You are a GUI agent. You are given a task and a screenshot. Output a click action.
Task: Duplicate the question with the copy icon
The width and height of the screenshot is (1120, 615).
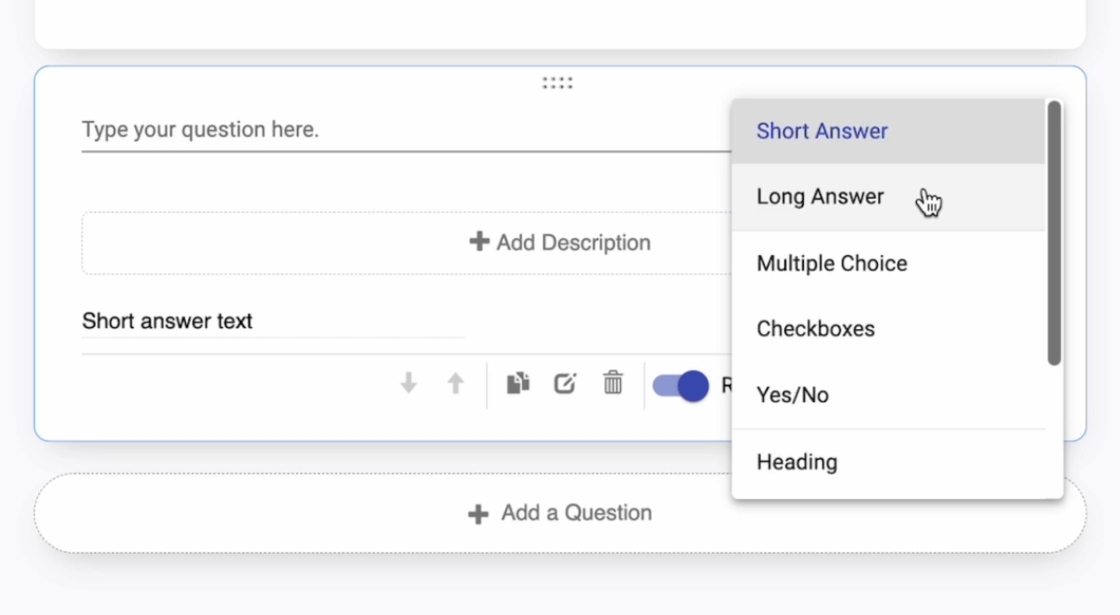tap(517, 383)
